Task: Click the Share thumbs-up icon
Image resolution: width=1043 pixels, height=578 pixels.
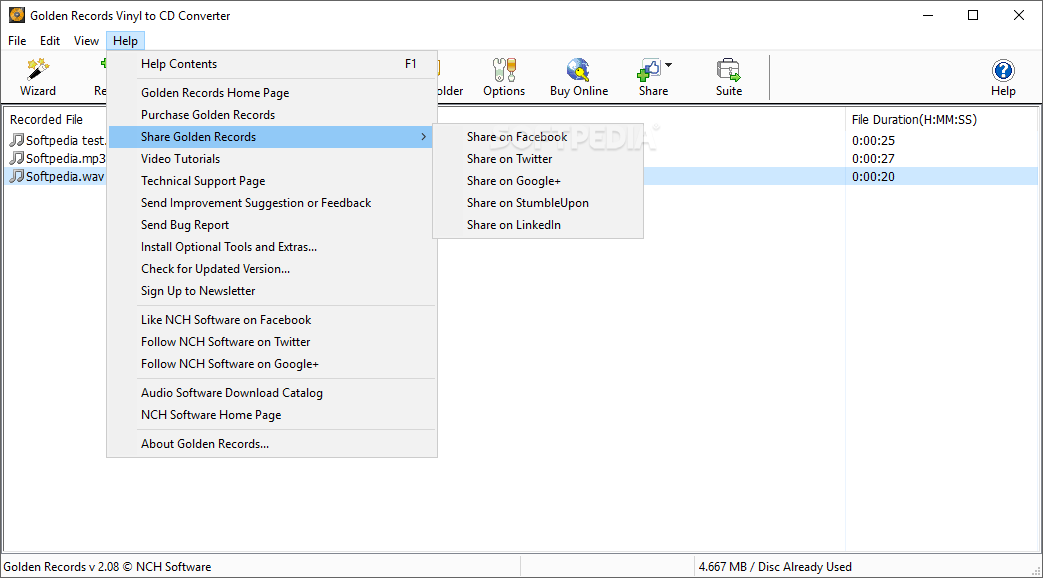Action: tap(649, 69)
